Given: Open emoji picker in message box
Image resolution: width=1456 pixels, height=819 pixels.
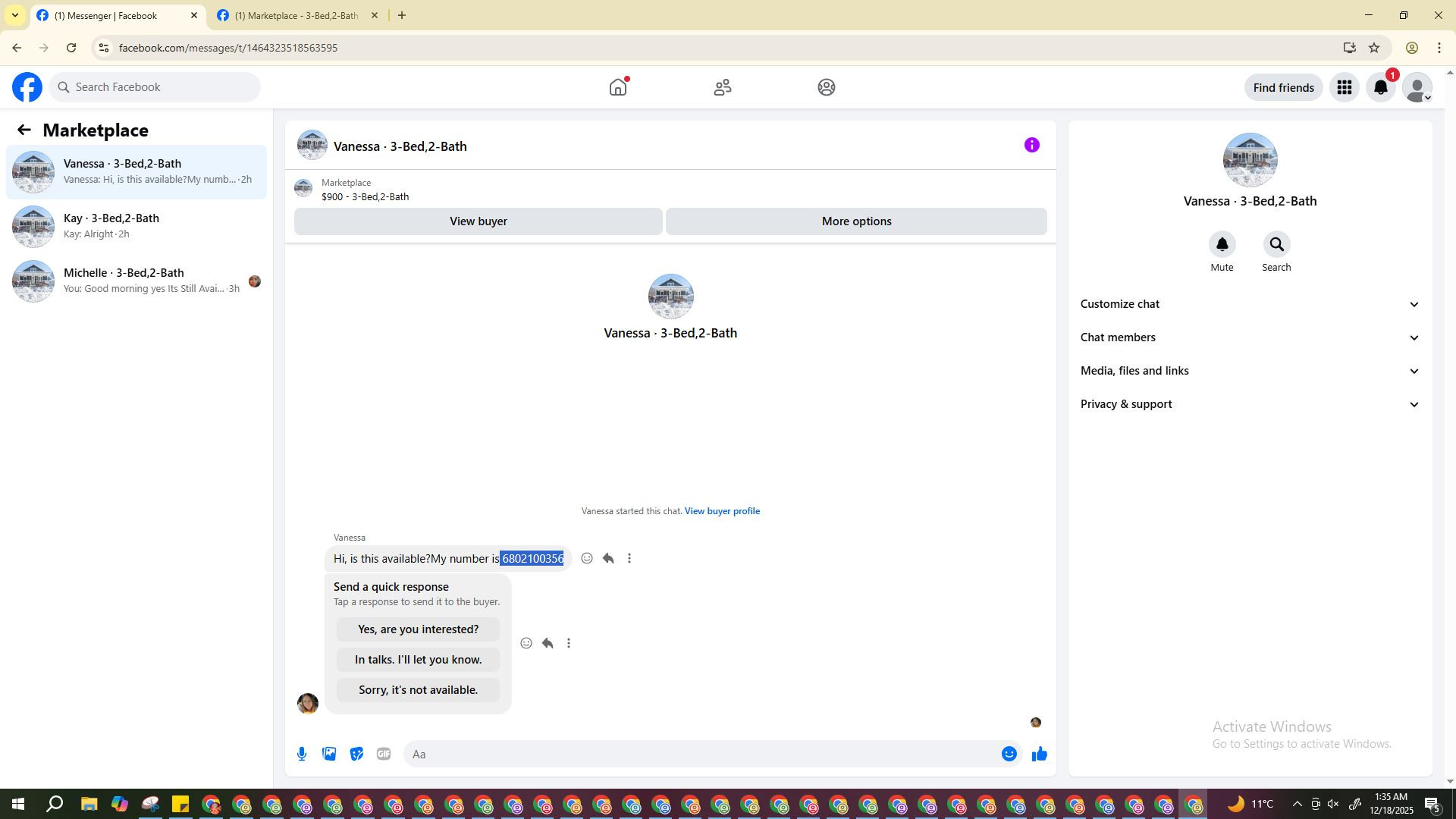Looking at the screenshot, I should pos(1009,754).
